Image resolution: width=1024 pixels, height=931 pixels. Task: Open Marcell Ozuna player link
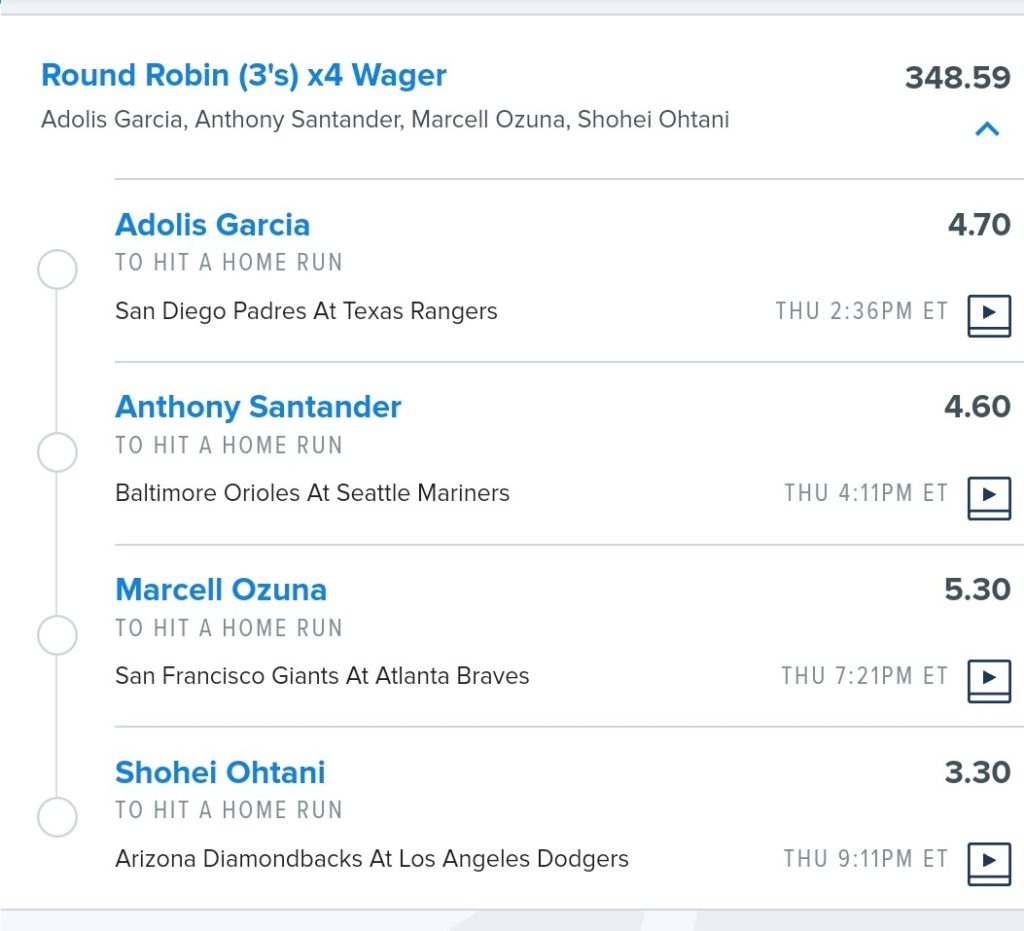click(221, 590)
